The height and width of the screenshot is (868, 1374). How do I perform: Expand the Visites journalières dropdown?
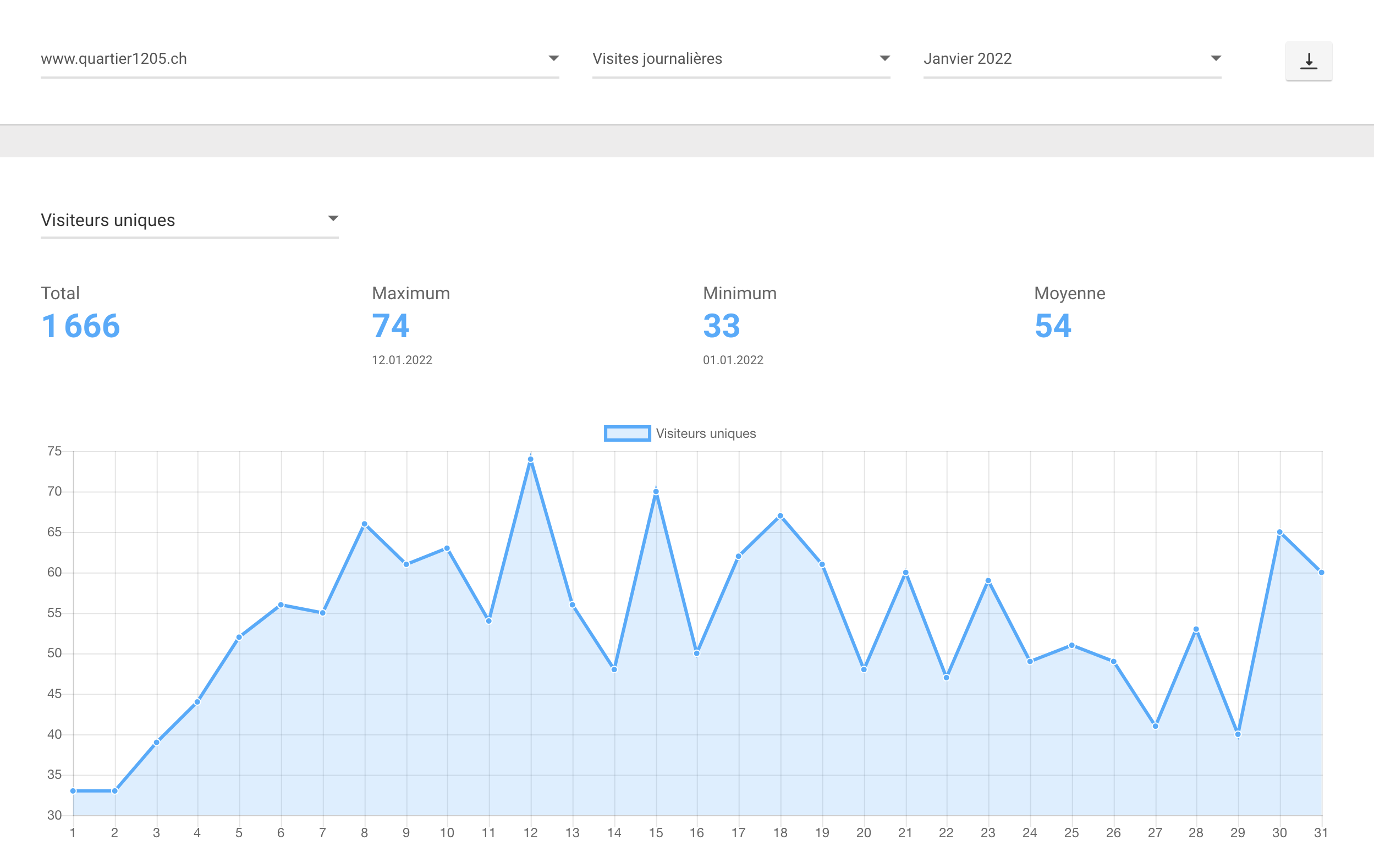point(741,59)
